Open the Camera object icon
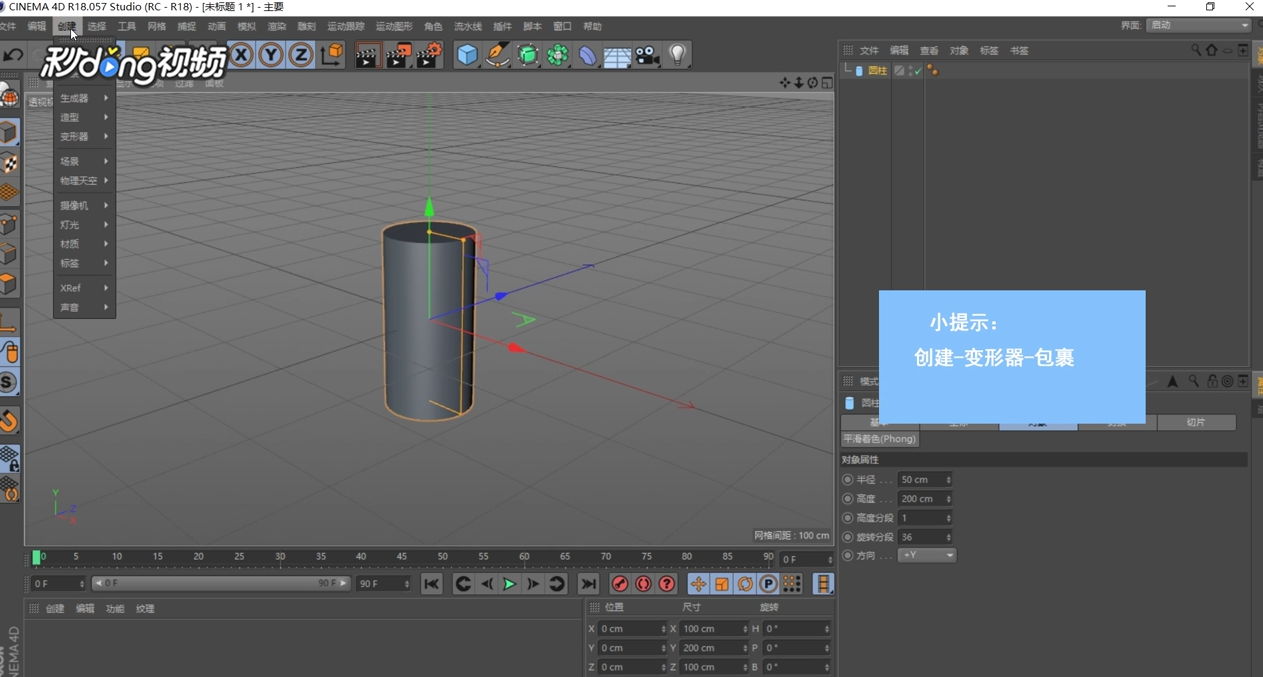 tap(647, 55)
